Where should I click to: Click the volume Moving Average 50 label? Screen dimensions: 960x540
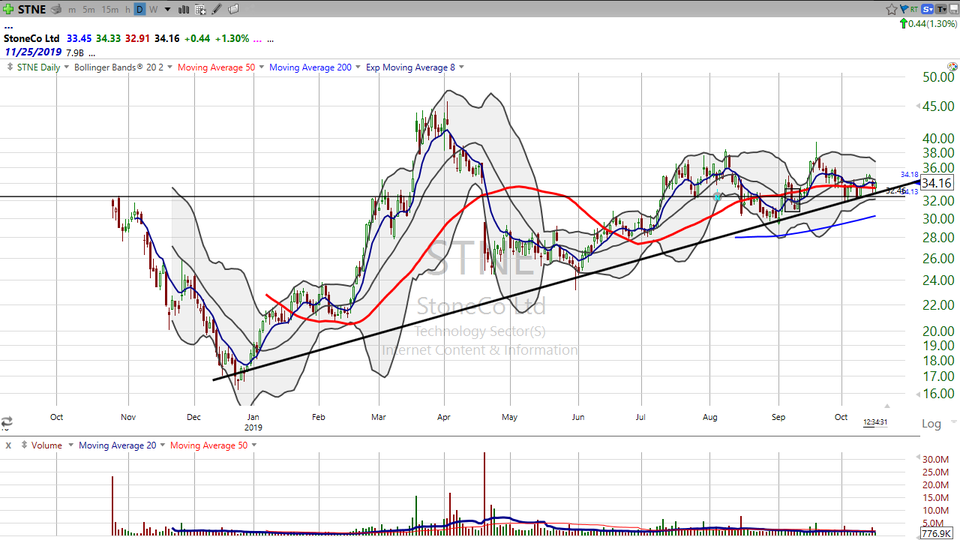coord(209,446)
